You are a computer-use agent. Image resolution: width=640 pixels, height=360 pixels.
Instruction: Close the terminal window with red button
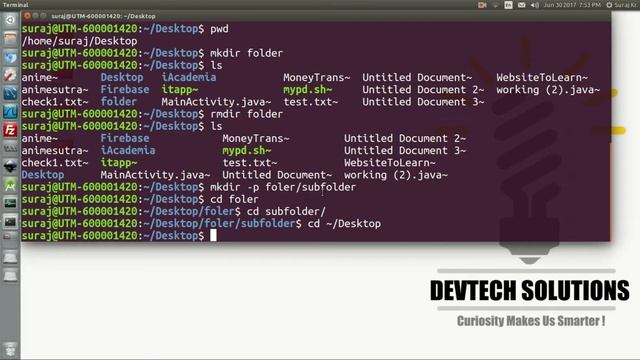[x=27, y=16]
